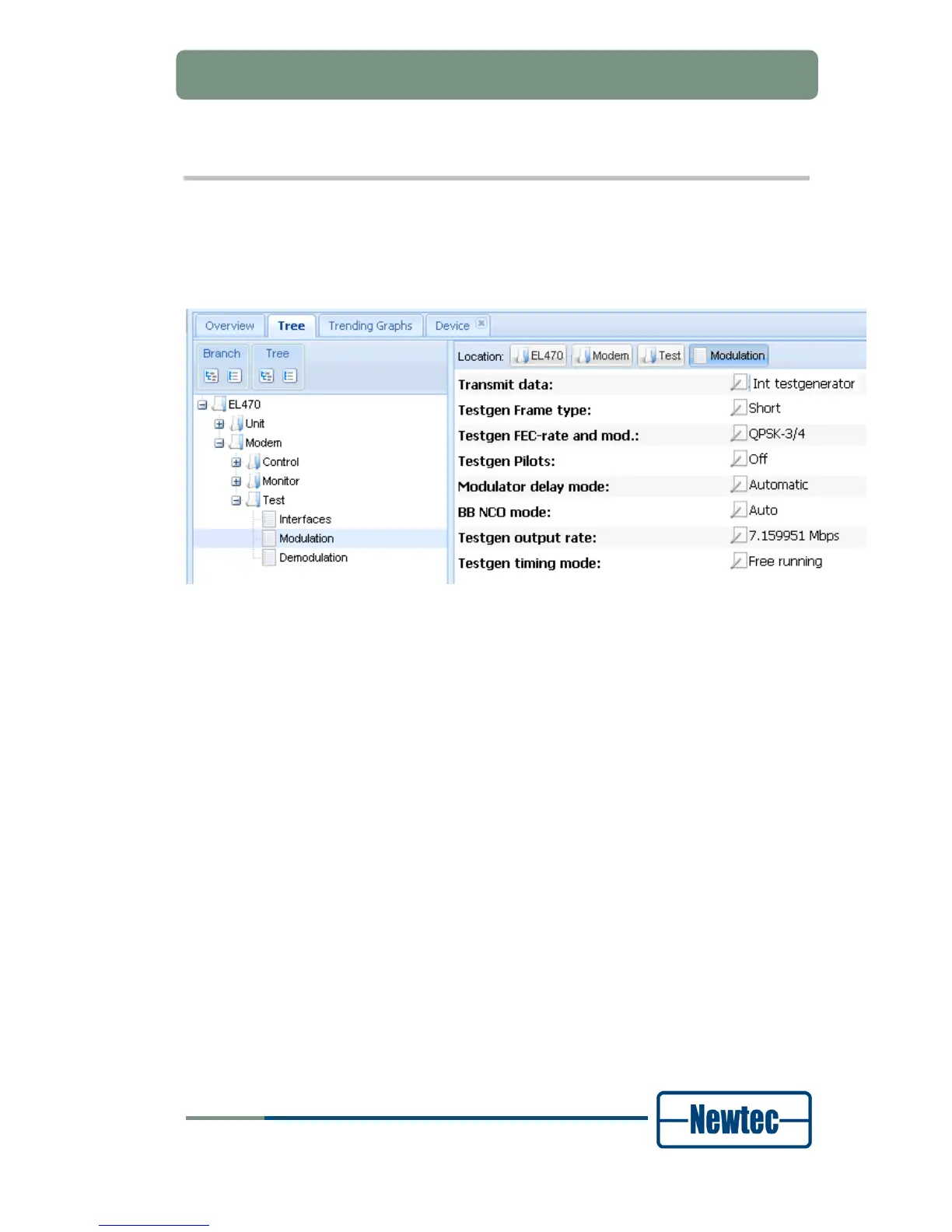The height and width of the screenshot is (1232, 952).
Task: Collapse the Test tree node
Action: pos(236,500)
